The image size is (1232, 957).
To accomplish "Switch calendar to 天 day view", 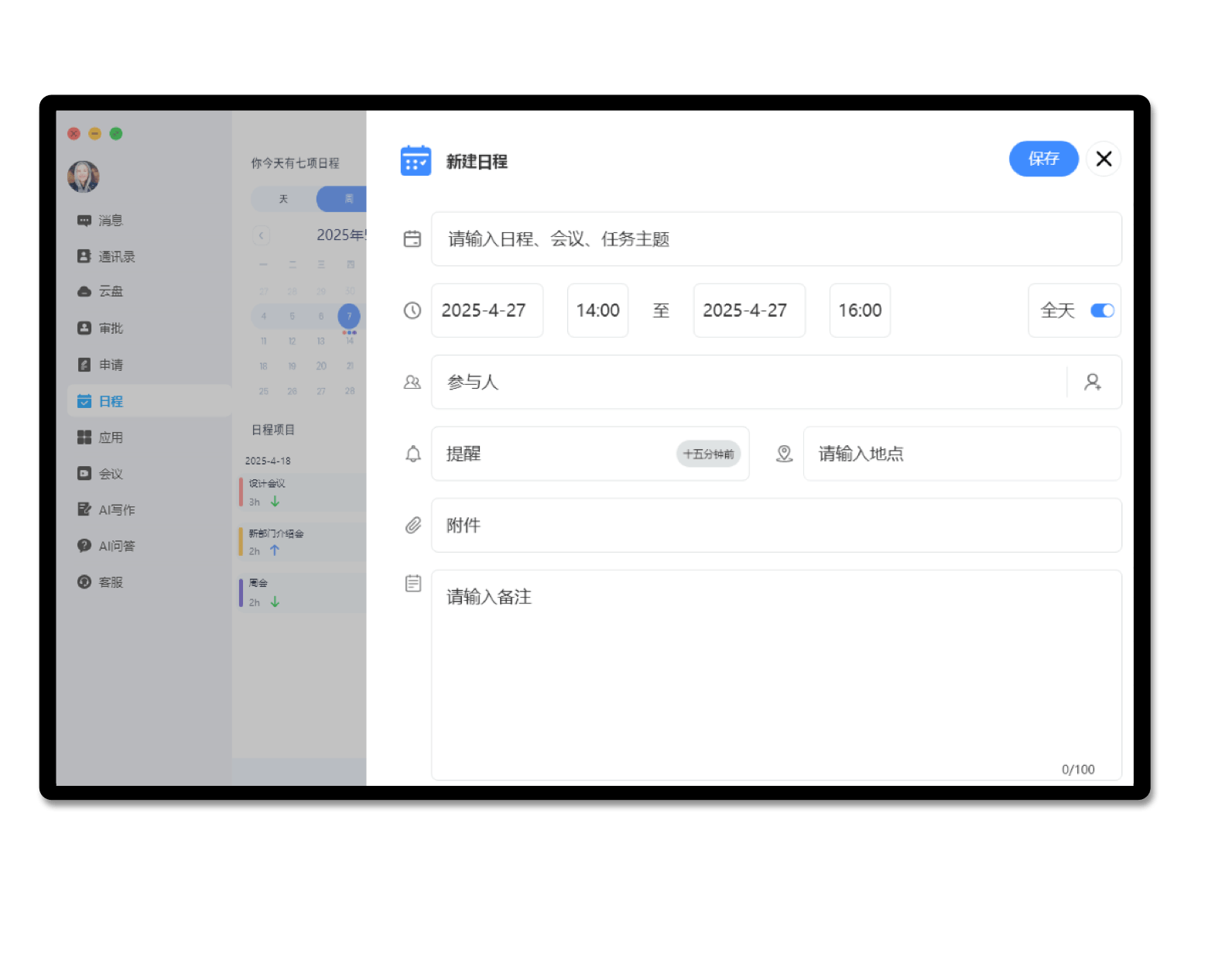I will [x=283, y=199].
